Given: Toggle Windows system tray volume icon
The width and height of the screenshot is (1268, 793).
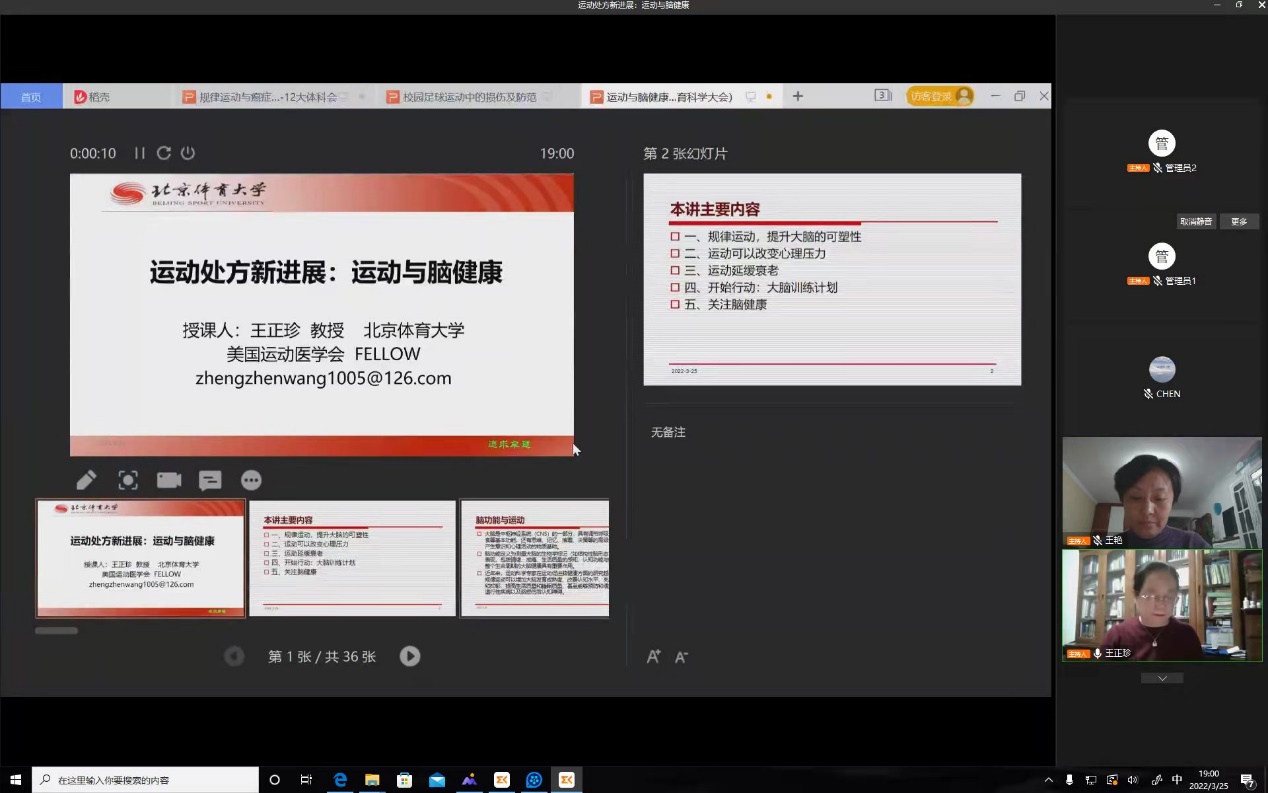Looking at the screenshot, I should click(x=1133, y=780).
